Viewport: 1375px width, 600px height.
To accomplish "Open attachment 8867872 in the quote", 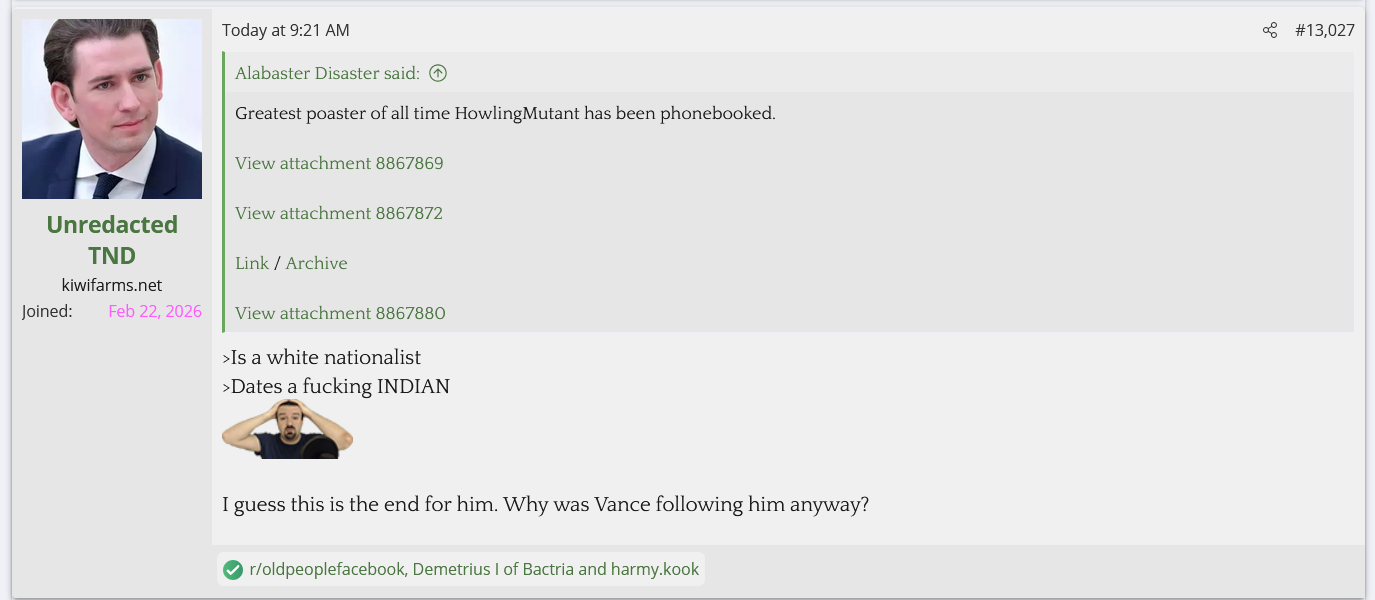I will [x=339, y=213].
